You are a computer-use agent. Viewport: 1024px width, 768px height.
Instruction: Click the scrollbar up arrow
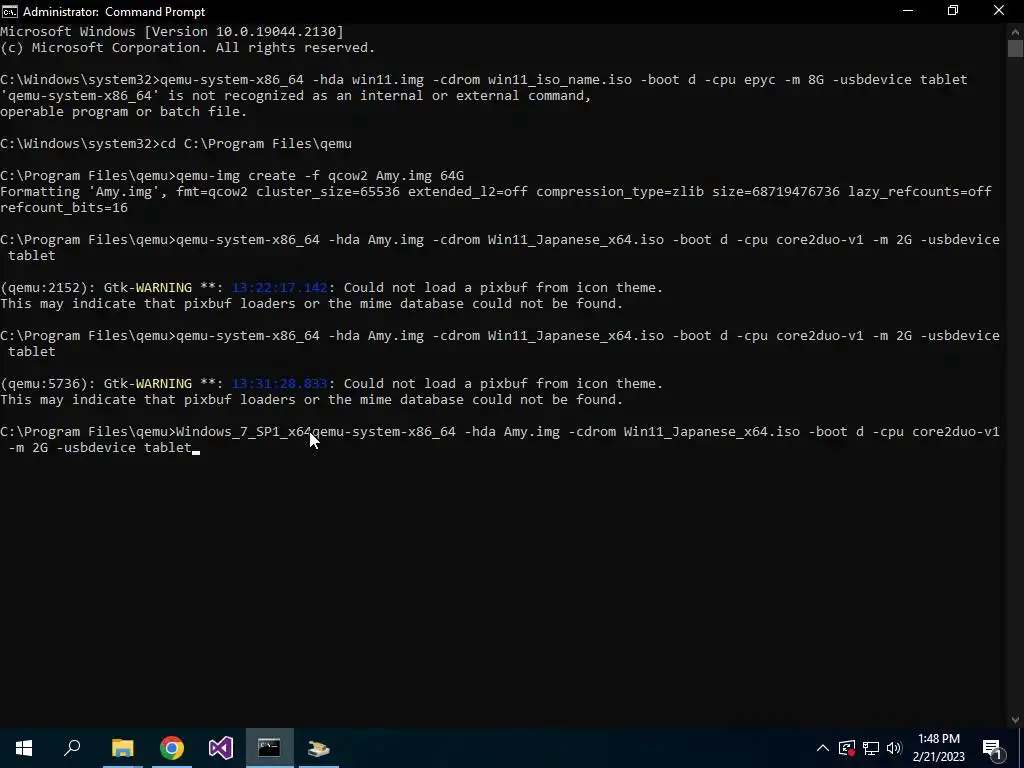pos(1015,31)
